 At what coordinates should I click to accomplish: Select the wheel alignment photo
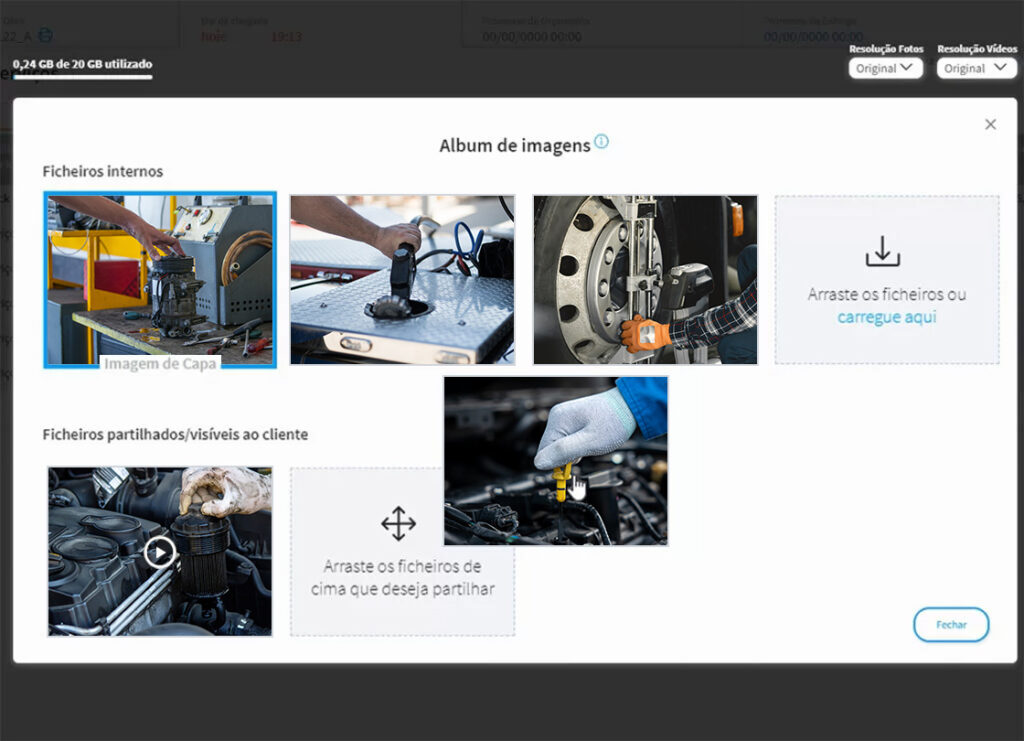pyautogui.click(x=645, y=280)
